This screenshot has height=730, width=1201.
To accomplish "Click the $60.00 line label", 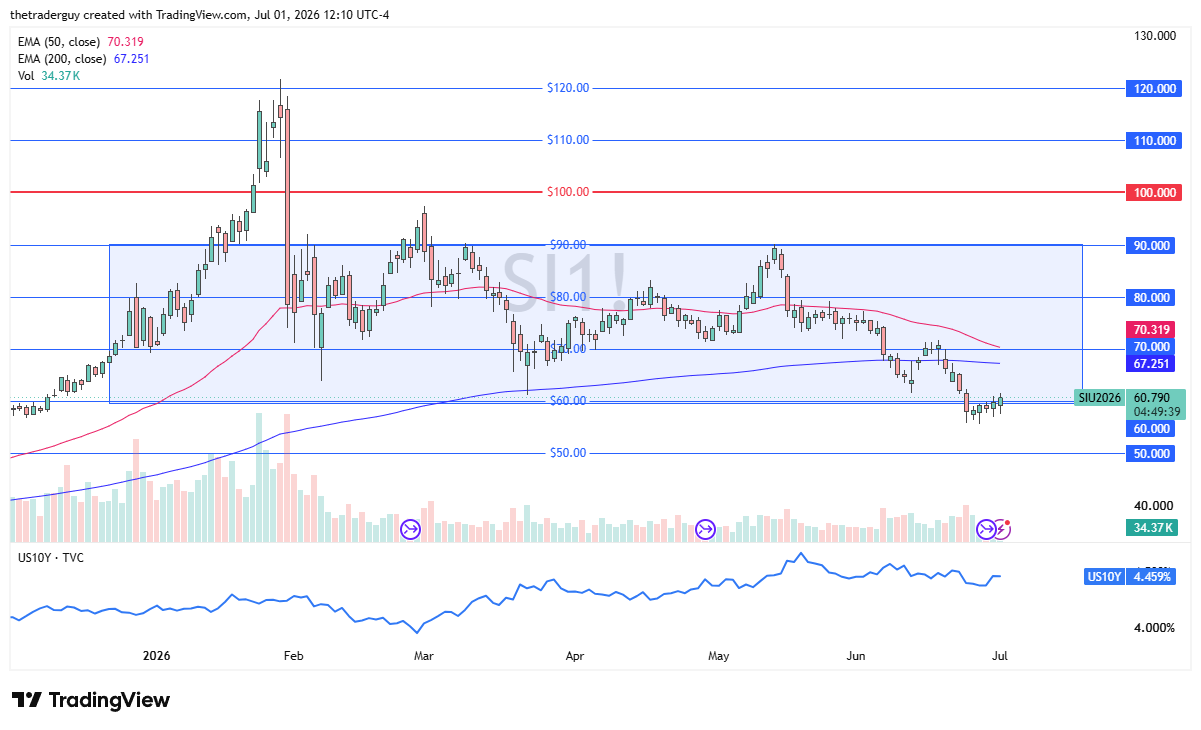I will 568,401.
